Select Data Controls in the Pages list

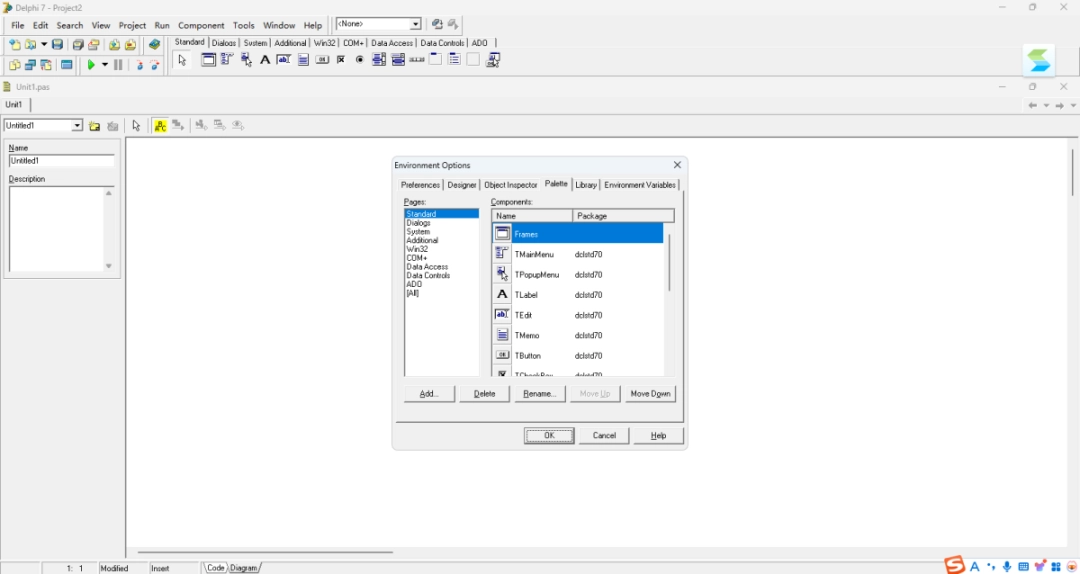point(428,276)
